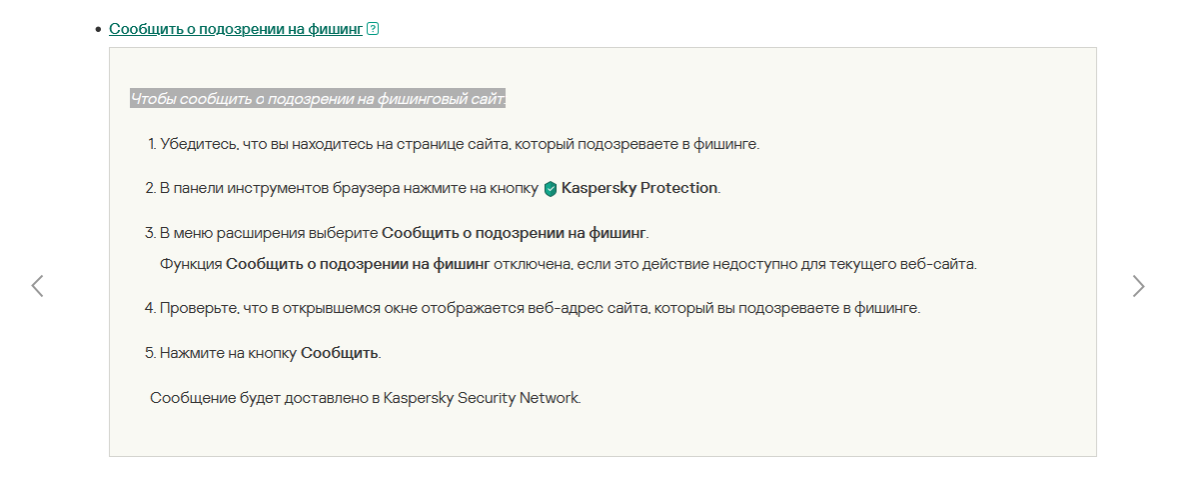Screen dimensions: 1200x479
Task: Click "В меню расширения выберите" text
Action: (270, 233)
